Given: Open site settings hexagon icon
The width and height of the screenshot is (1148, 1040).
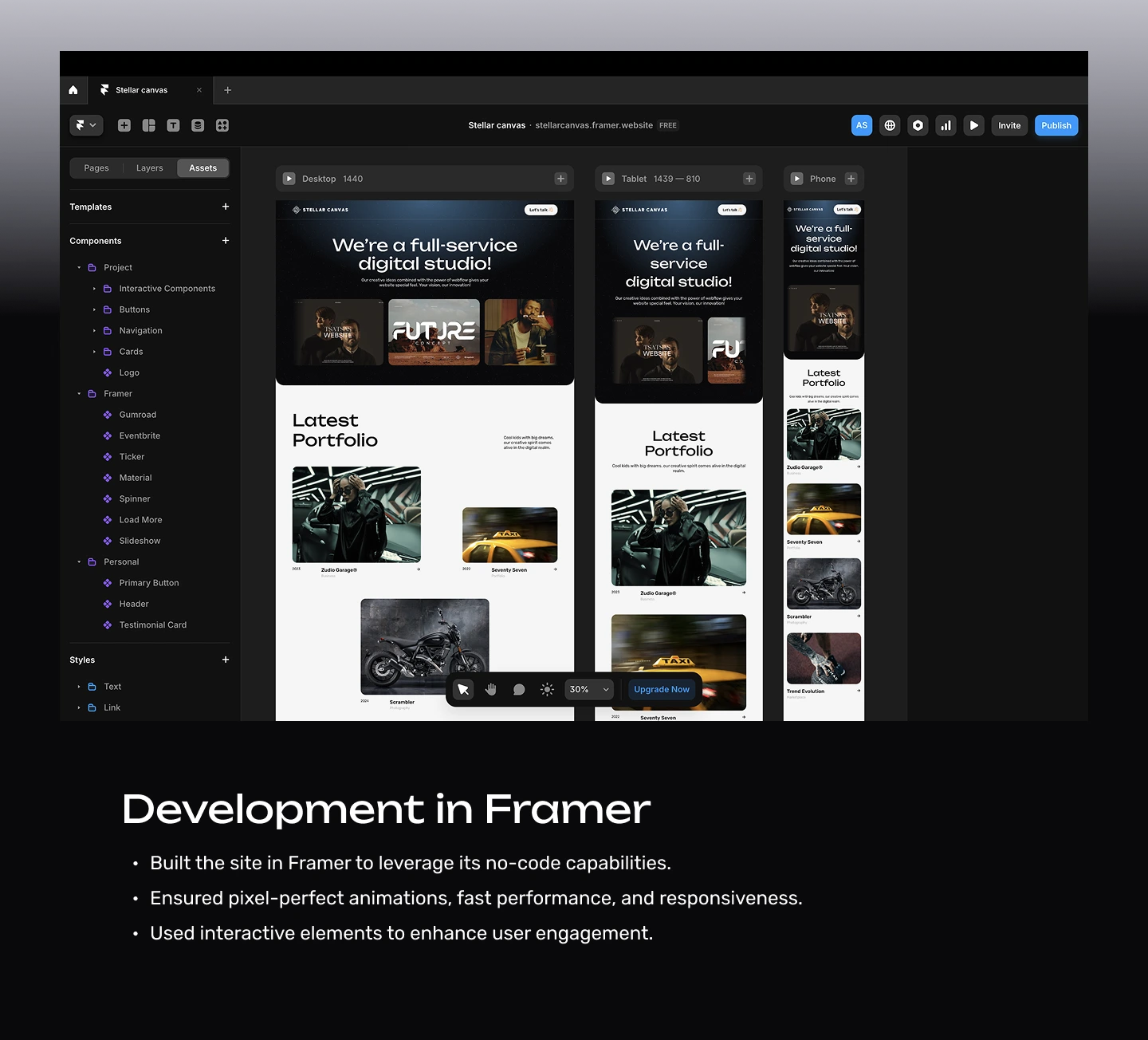Looking at the screenshot, I should (918, 125).
